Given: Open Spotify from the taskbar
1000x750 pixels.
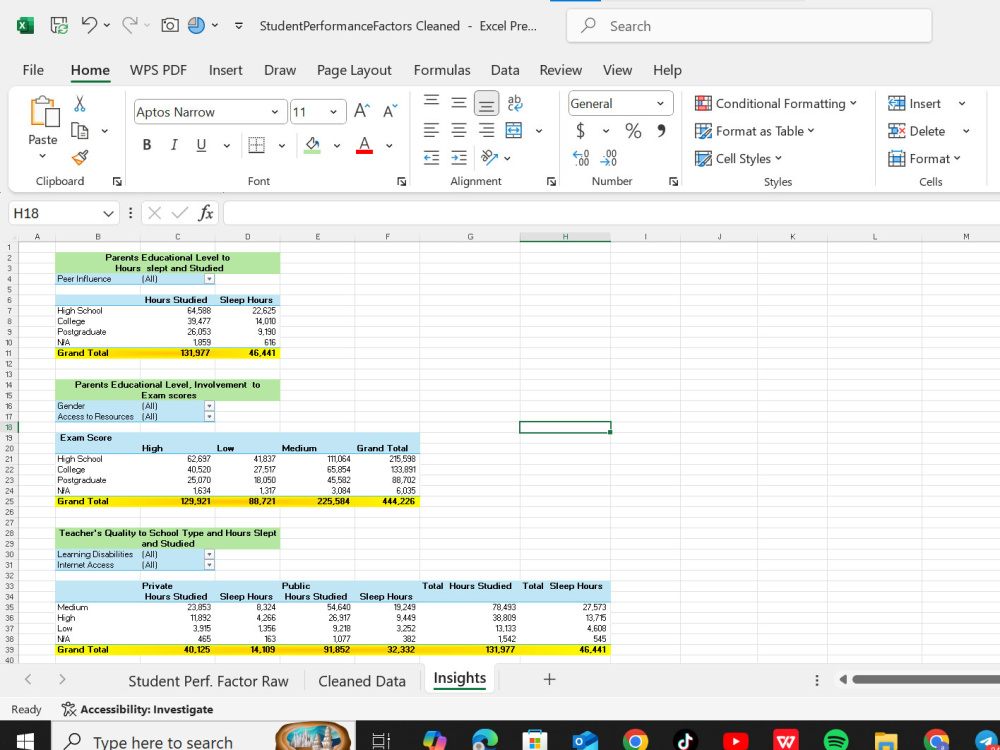Looking at the screenshot, I should coord(835,740).
